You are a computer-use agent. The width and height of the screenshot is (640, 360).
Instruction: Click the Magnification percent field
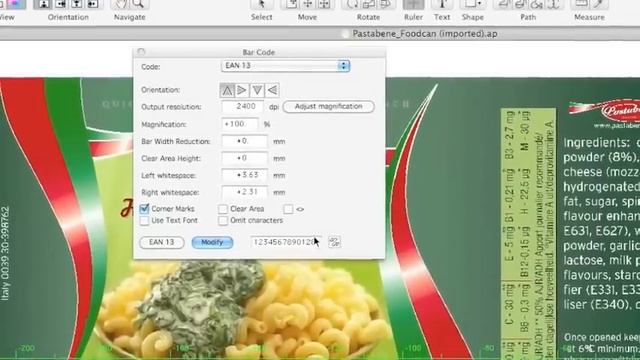tap(240, 124)
